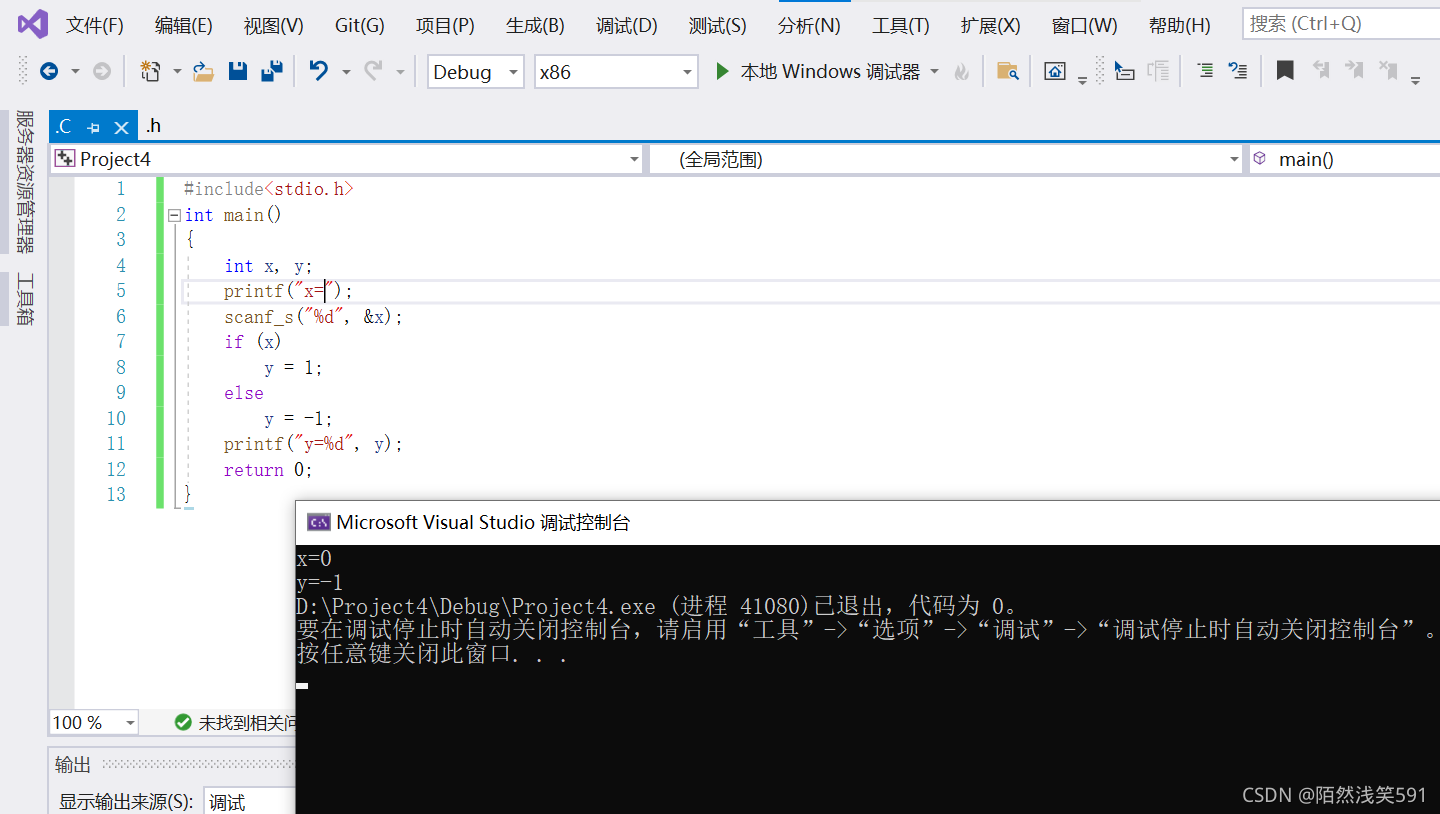
Task: Click line number 10 in the margin
Action: (x=116, y=418)
